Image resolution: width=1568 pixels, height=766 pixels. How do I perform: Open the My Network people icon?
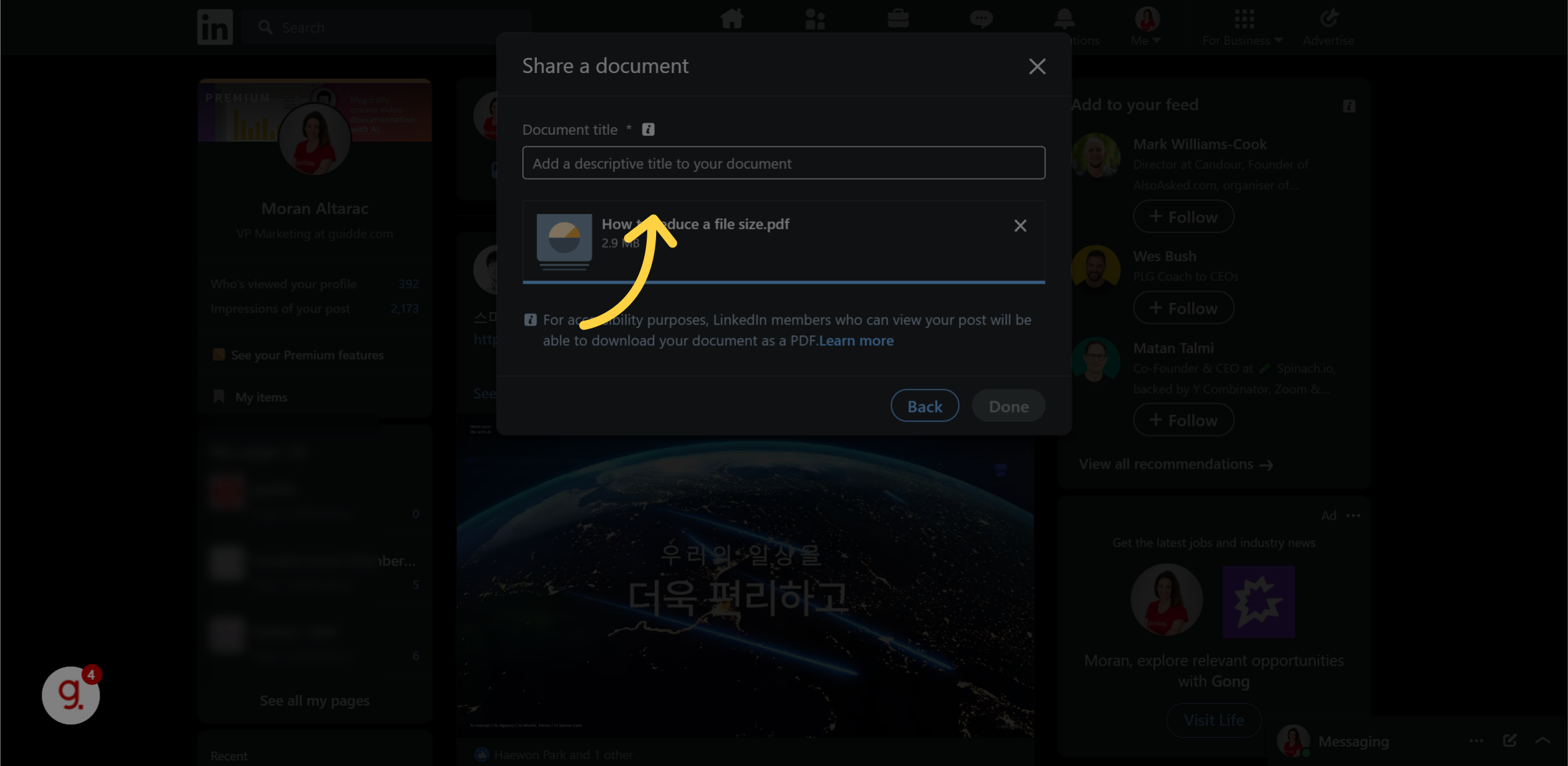click(815, 19)
